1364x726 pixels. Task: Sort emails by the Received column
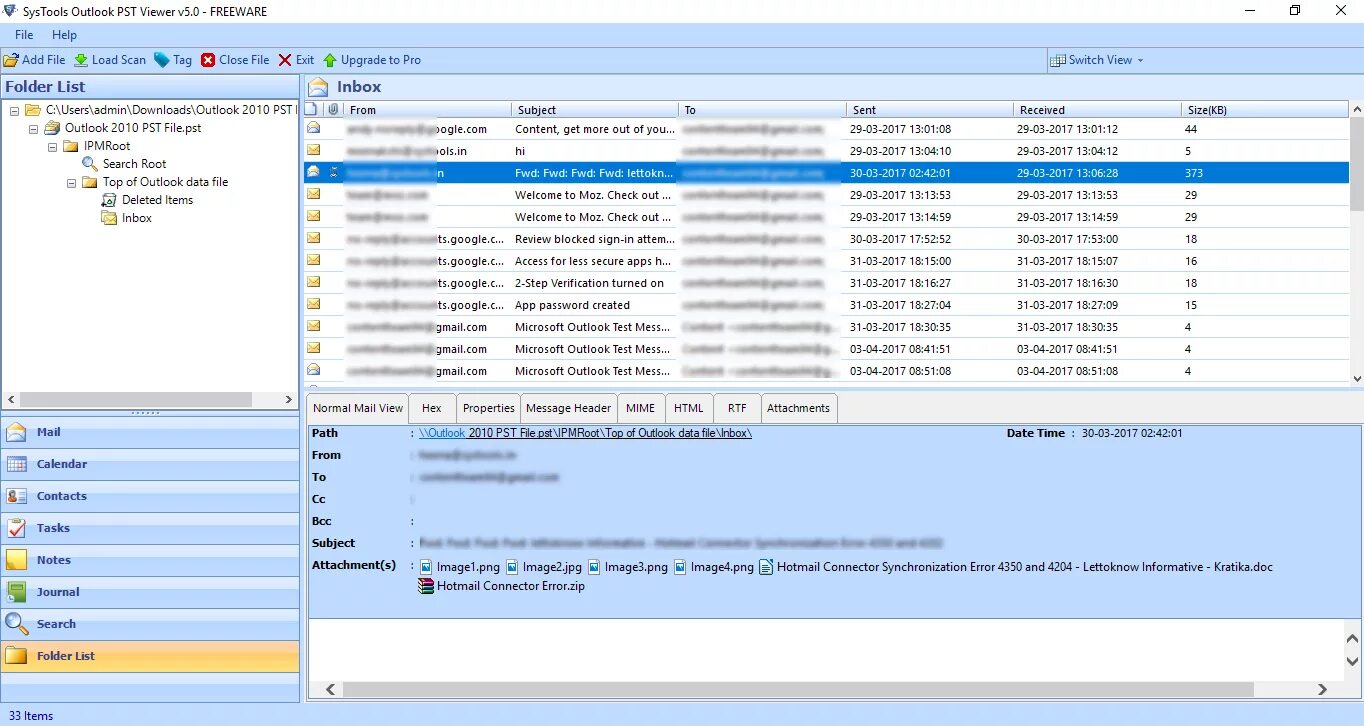click(x=1096, y=110)
